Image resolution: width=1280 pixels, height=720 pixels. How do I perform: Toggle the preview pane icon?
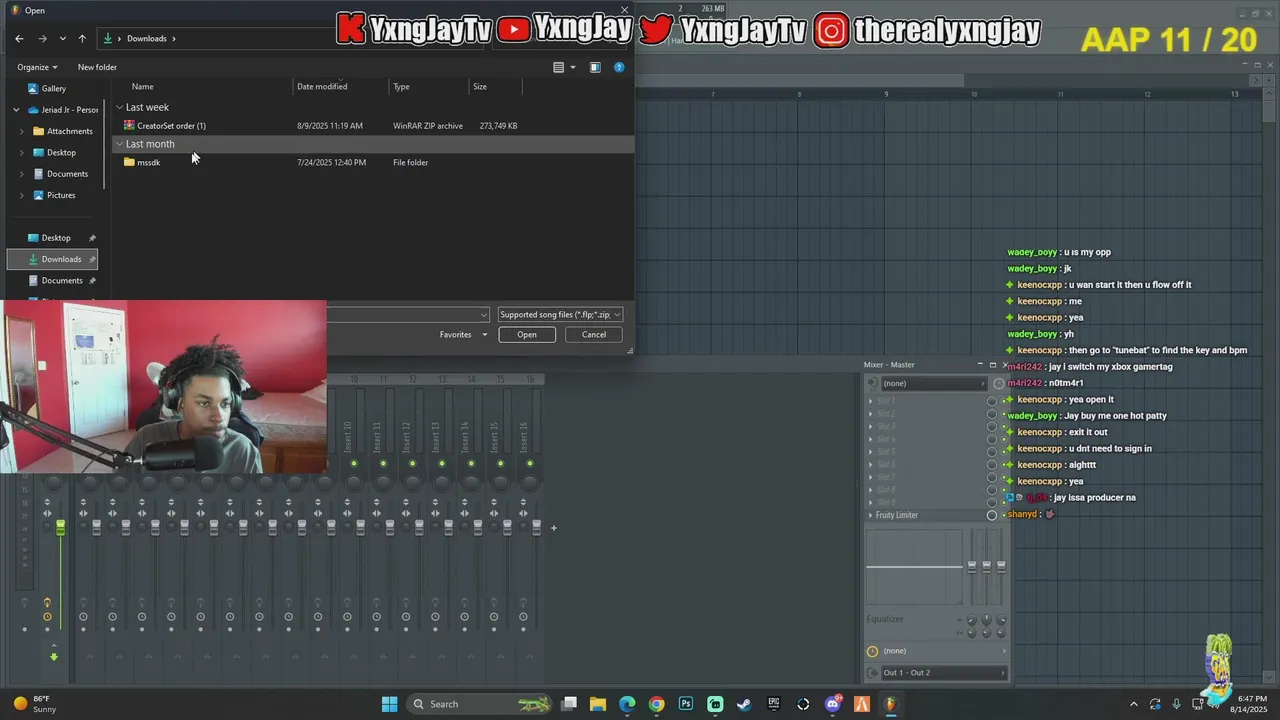tap(595, 67)
